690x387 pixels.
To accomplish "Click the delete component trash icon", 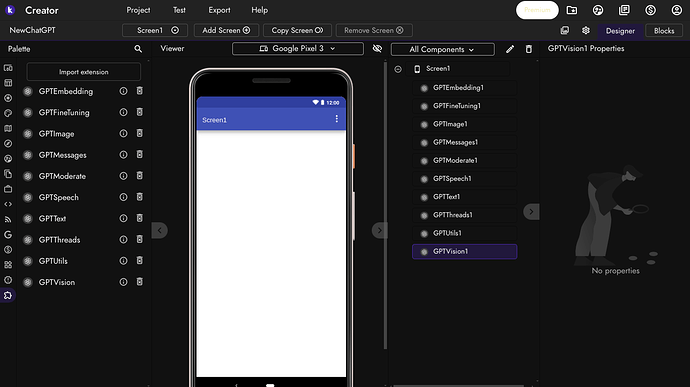I will coord(529,49).
